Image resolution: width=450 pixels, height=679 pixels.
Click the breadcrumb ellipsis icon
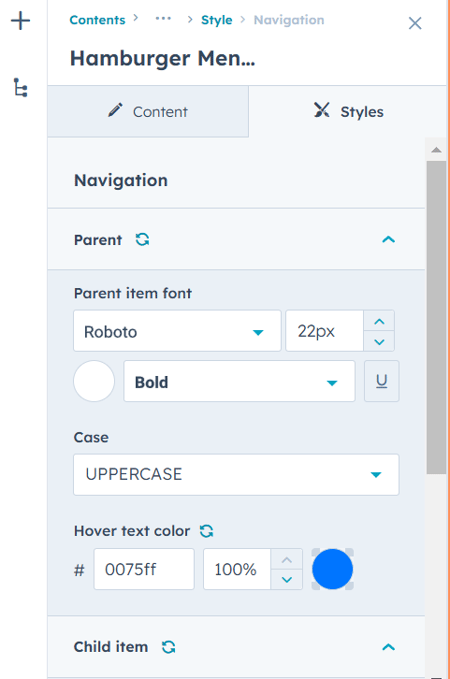pyautogui.click(x=163, y=19)
